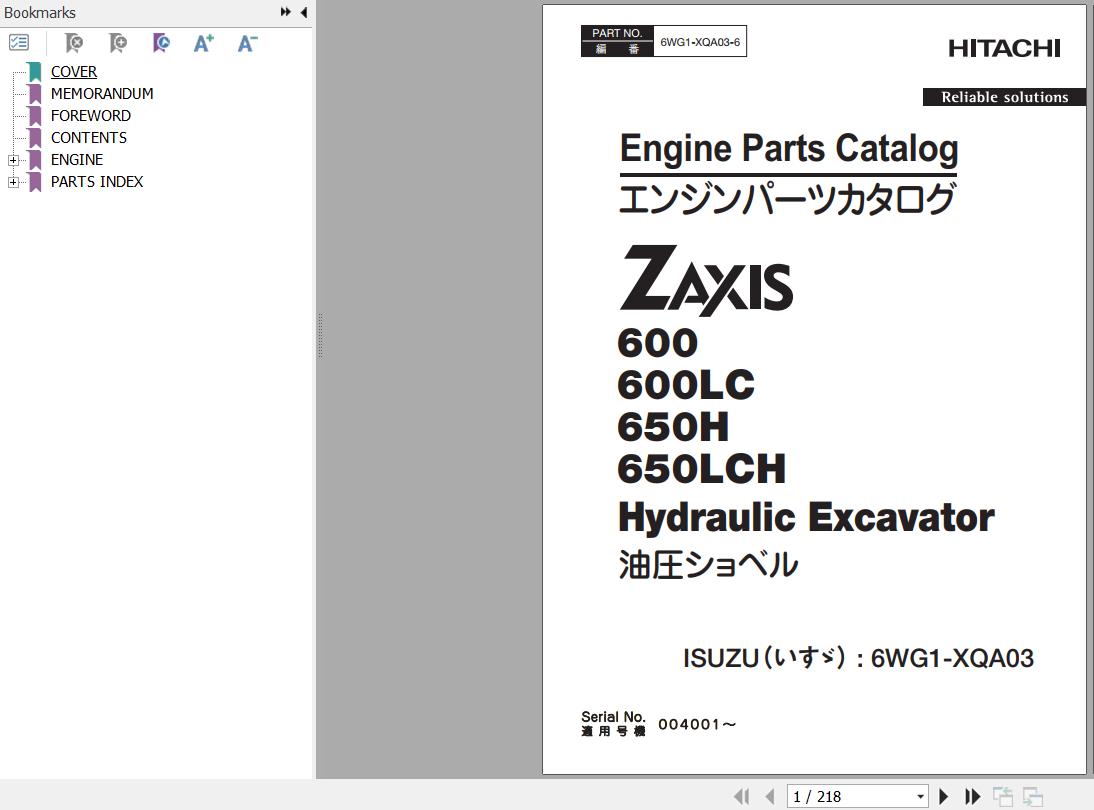Viewport: 1094px width, 810px height.
Task: Expand the PARTS INDEX bookmark node
Action: click(13, 182)
